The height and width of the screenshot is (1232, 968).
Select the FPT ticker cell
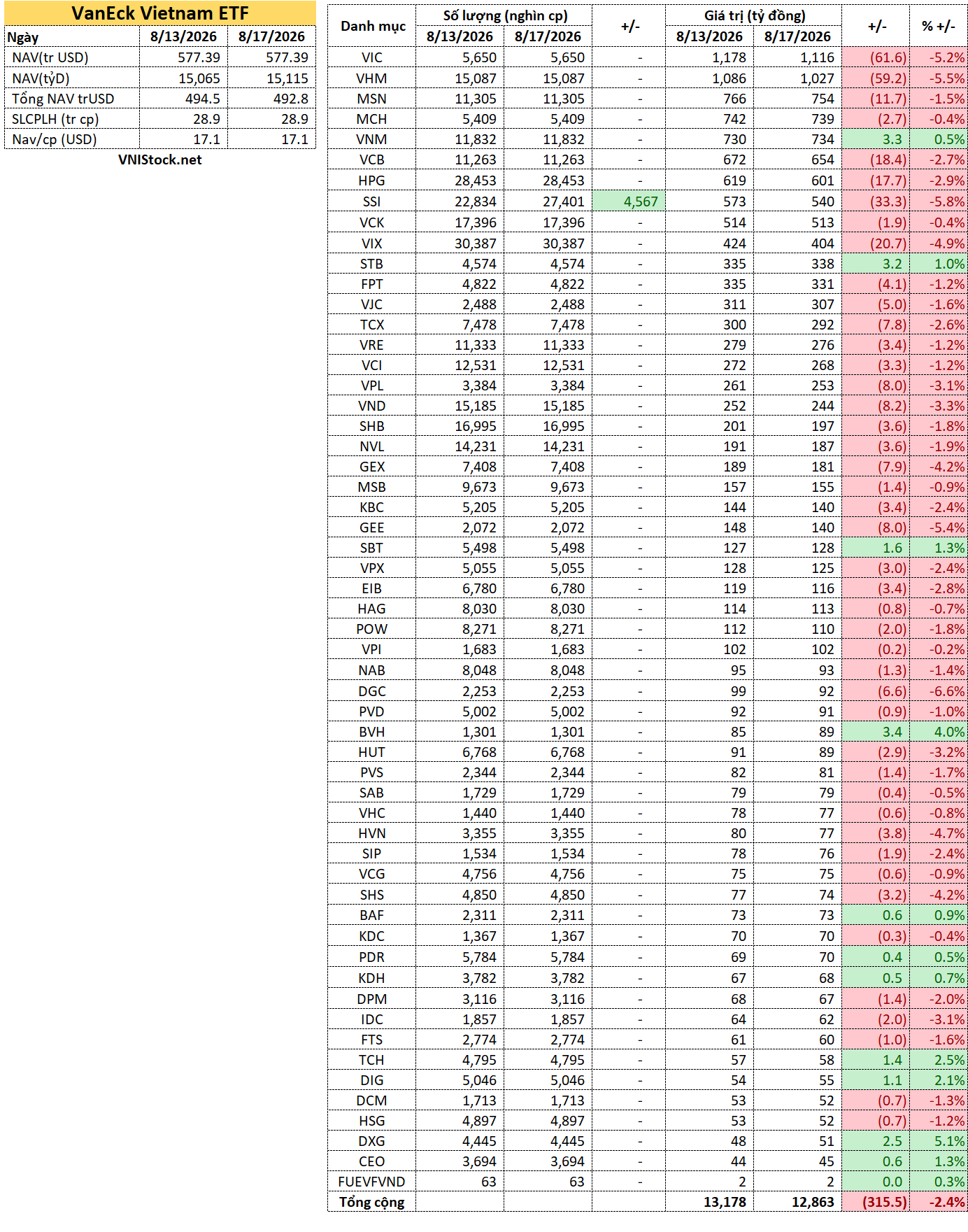click(372, 284)
